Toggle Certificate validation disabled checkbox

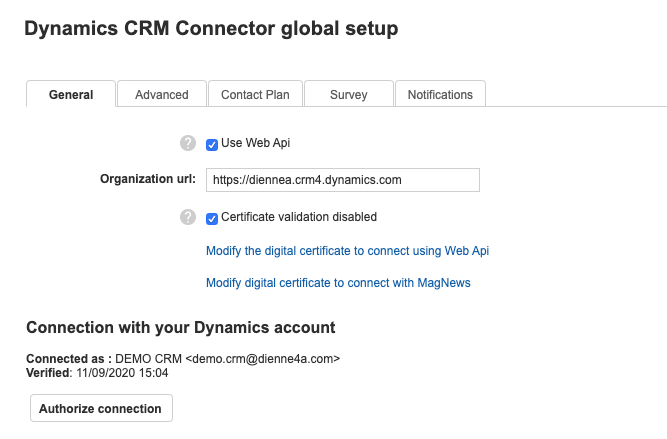[x=212, y=219]
